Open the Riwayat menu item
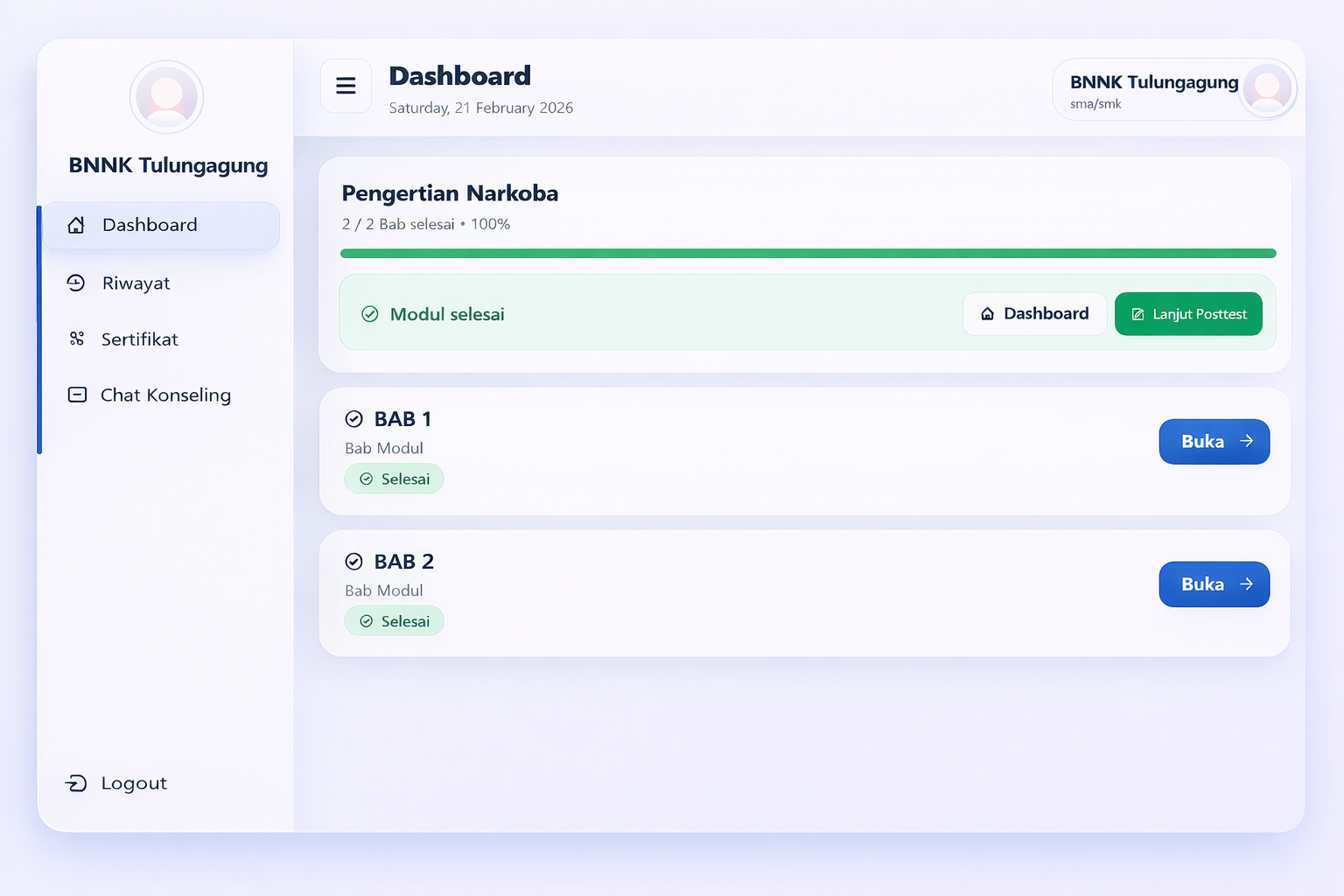The height and width of the screenshot is (896, 1344). point(136,283)
